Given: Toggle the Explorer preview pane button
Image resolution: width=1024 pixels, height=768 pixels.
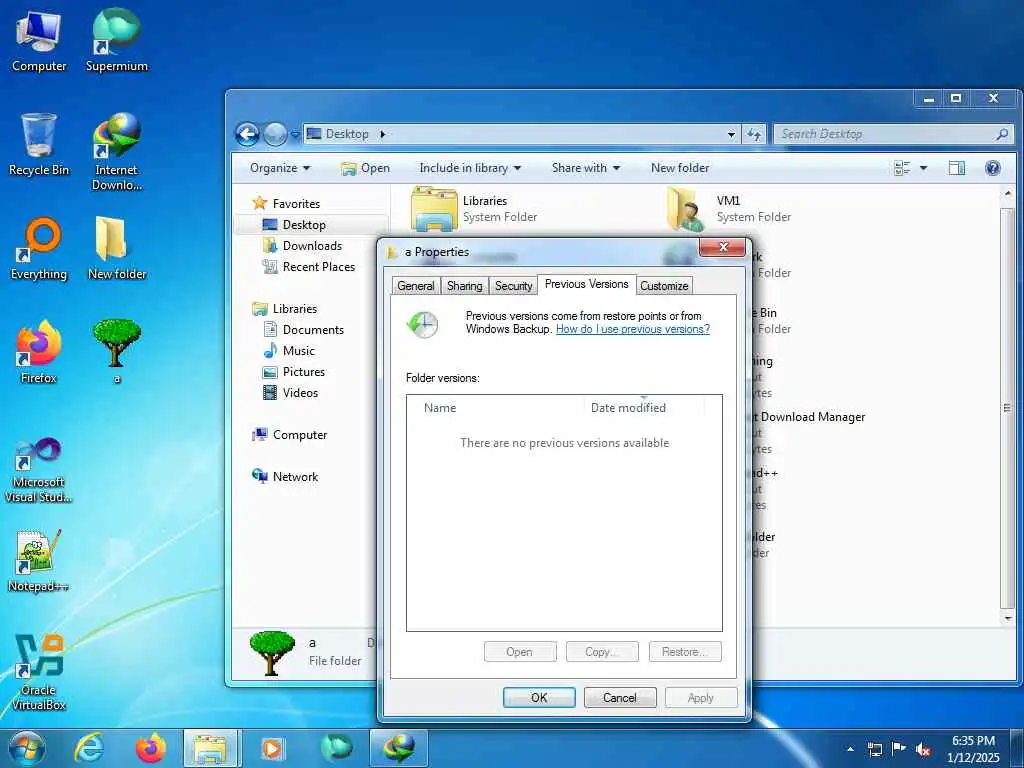Looking at the screenshot, I should coord(957,168).
